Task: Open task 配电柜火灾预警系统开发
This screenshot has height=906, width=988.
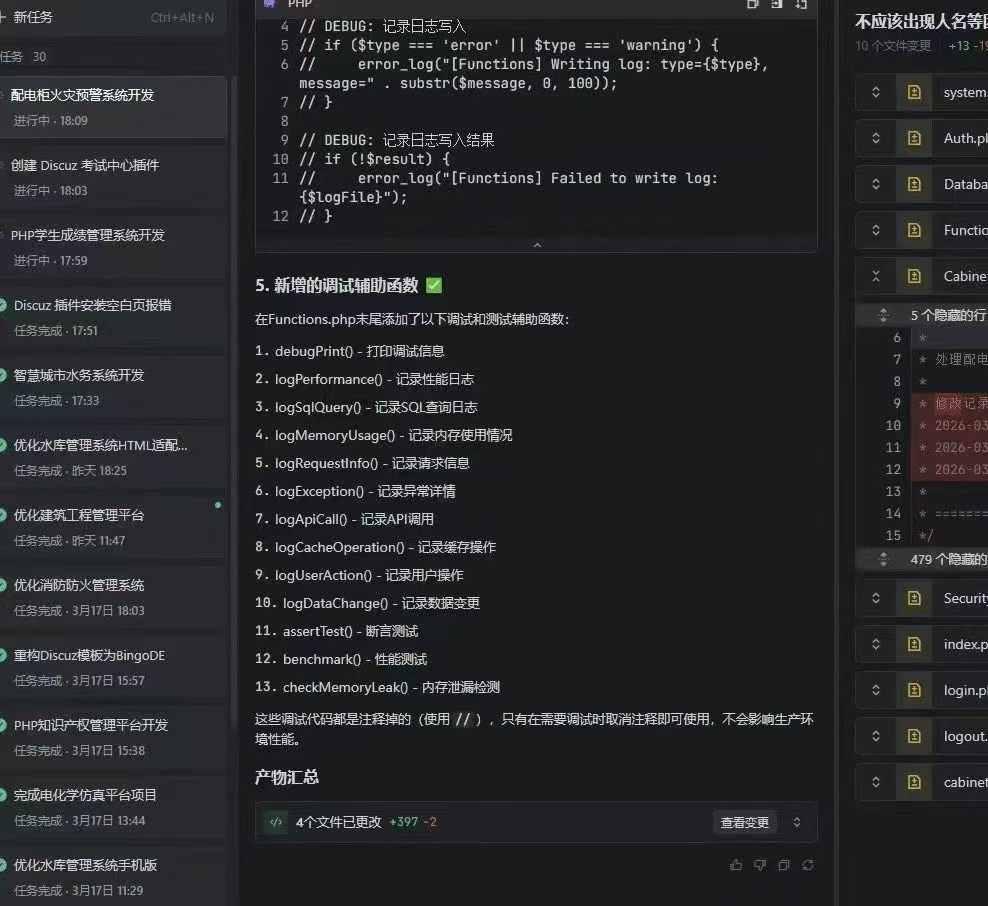Action: pyautogui.click(x=113, y=107)
